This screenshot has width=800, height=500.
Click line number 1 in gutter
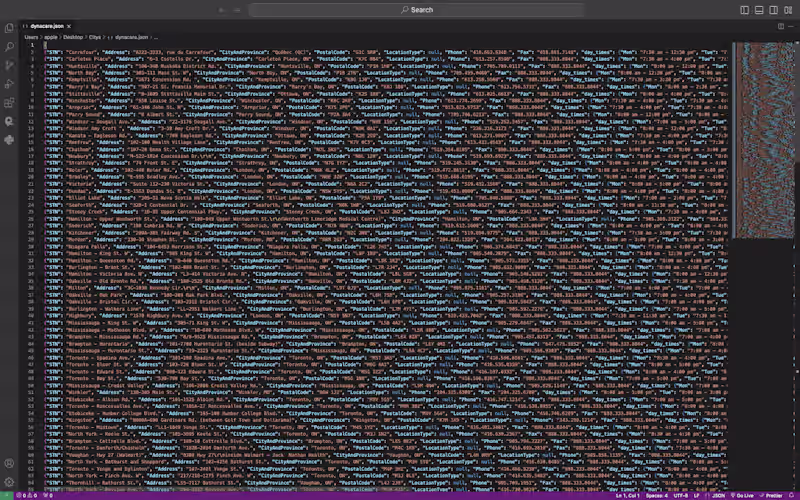coord(33,45)
